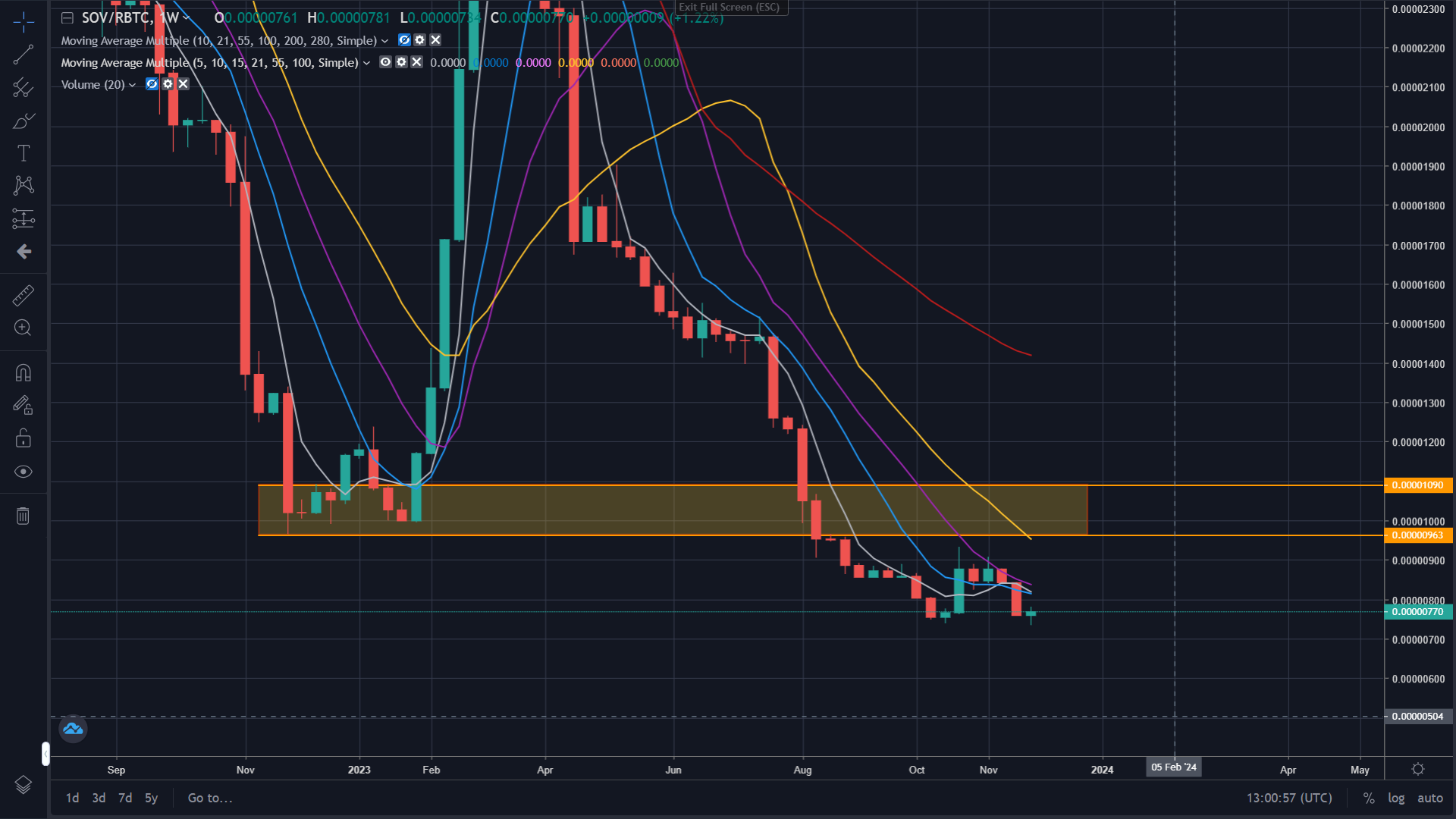Click the left-pointing arrow icon in the toolbar
This screenshot has width=1456, height=819.
24,252
